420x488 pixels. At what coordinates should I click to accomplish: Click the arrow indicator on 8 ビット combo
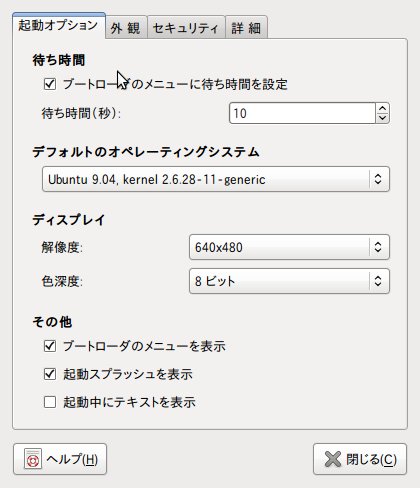378,281
